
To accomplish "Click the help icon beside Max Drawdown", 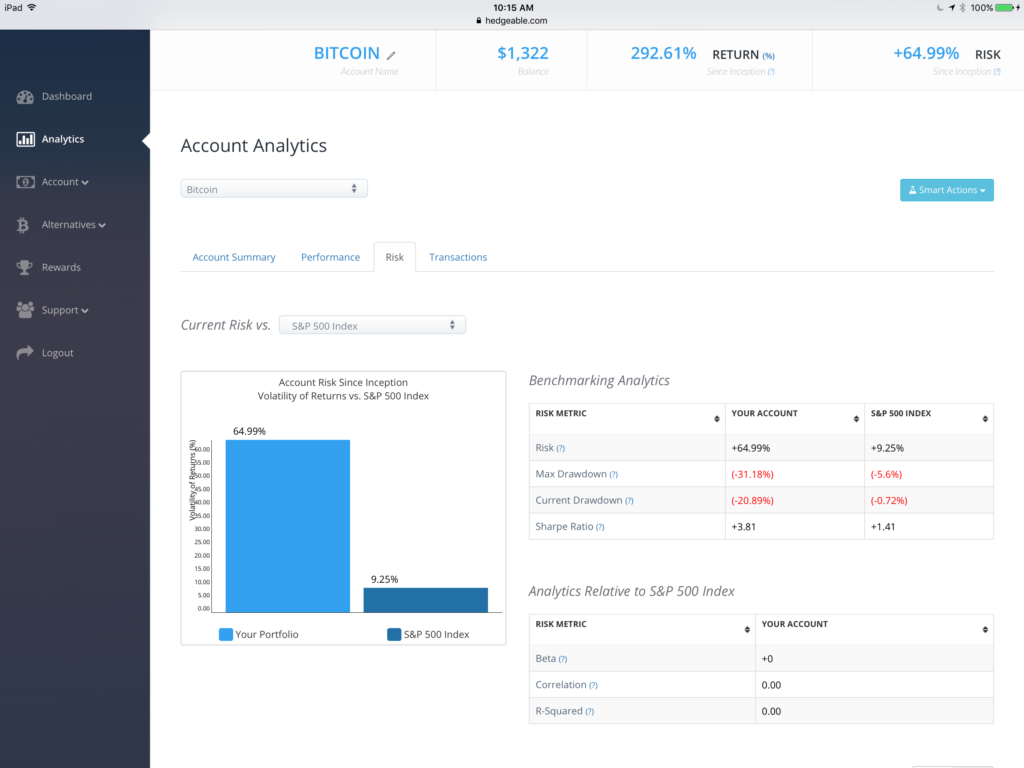I will [613, 475].
